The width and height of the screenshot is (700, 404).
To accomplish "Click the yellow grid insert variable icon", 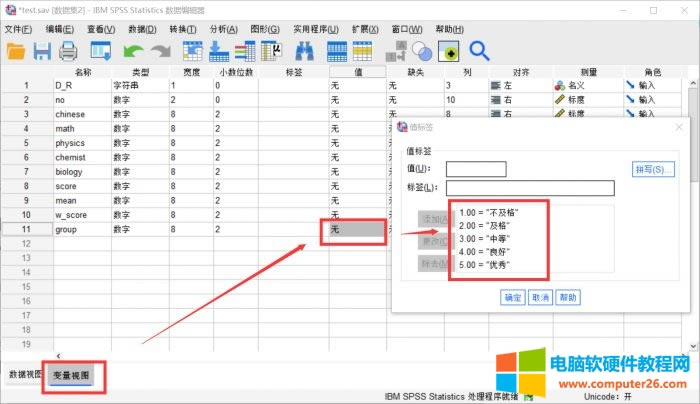I will pos(362,51).
